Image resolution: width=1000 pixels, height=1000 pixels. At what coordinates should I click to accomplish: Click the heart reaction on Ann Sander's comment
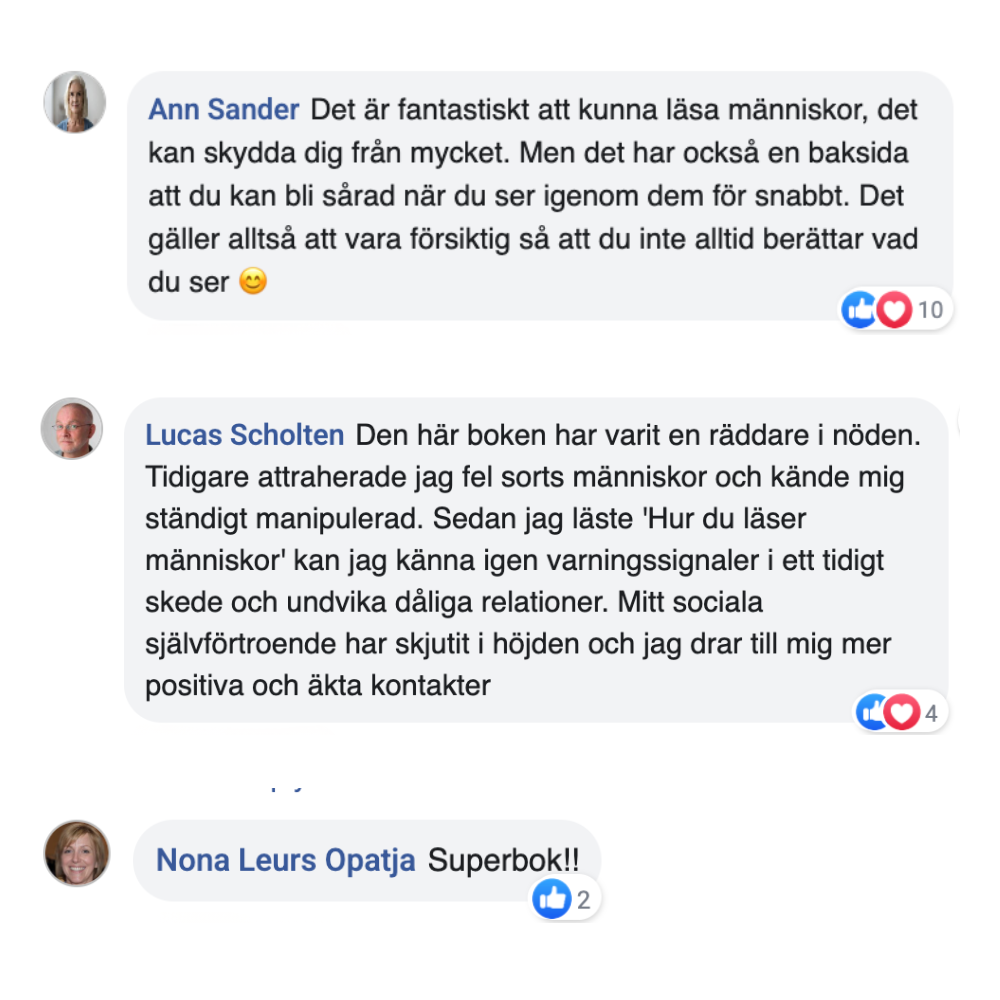tap(893, 310)
